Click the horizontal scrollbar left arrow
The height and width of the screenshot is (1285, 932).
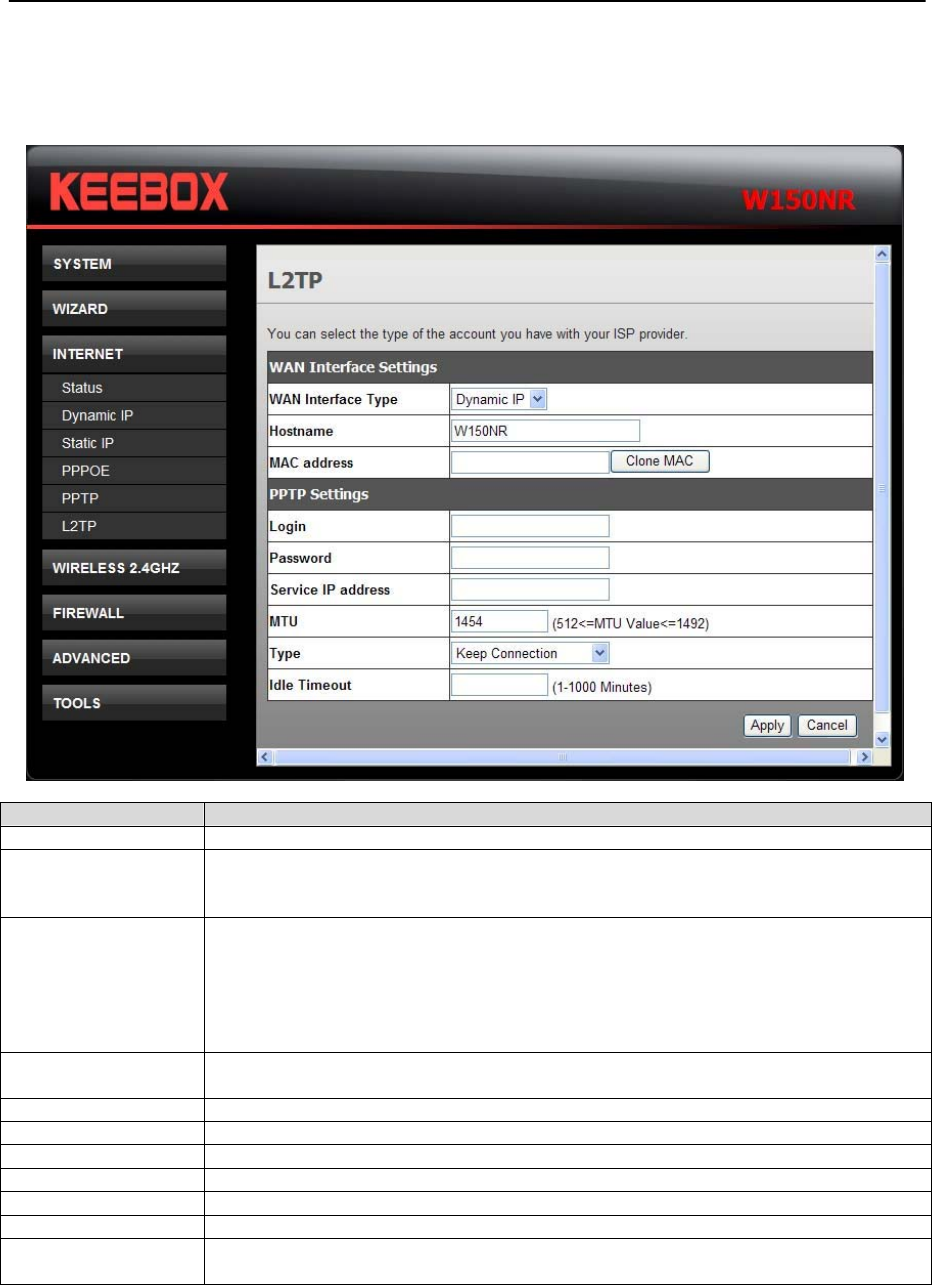266,758
